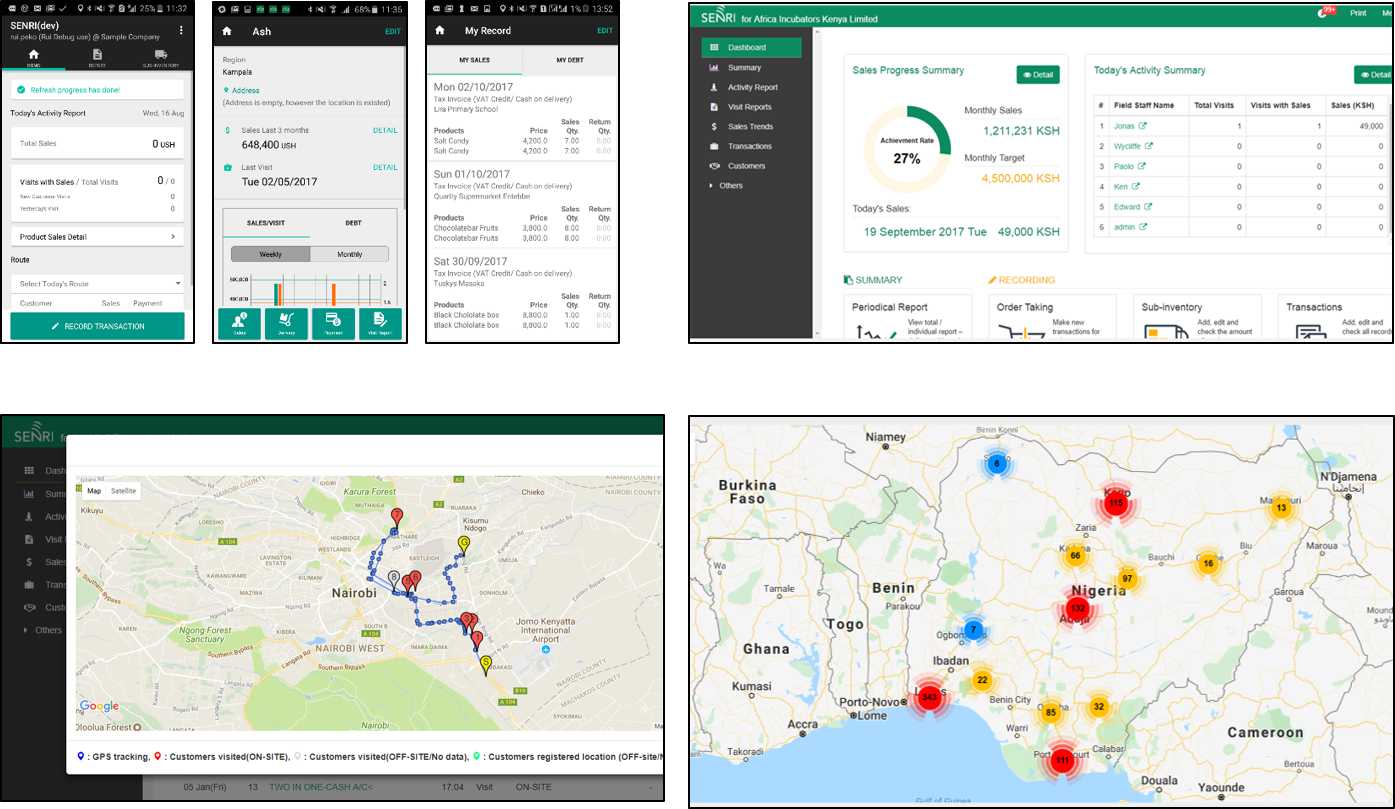Viewport: 1395px width, 809px height.
Task: Switch Nairobi map to Map view
Action: pyautogui.click(x=94, y=491)
